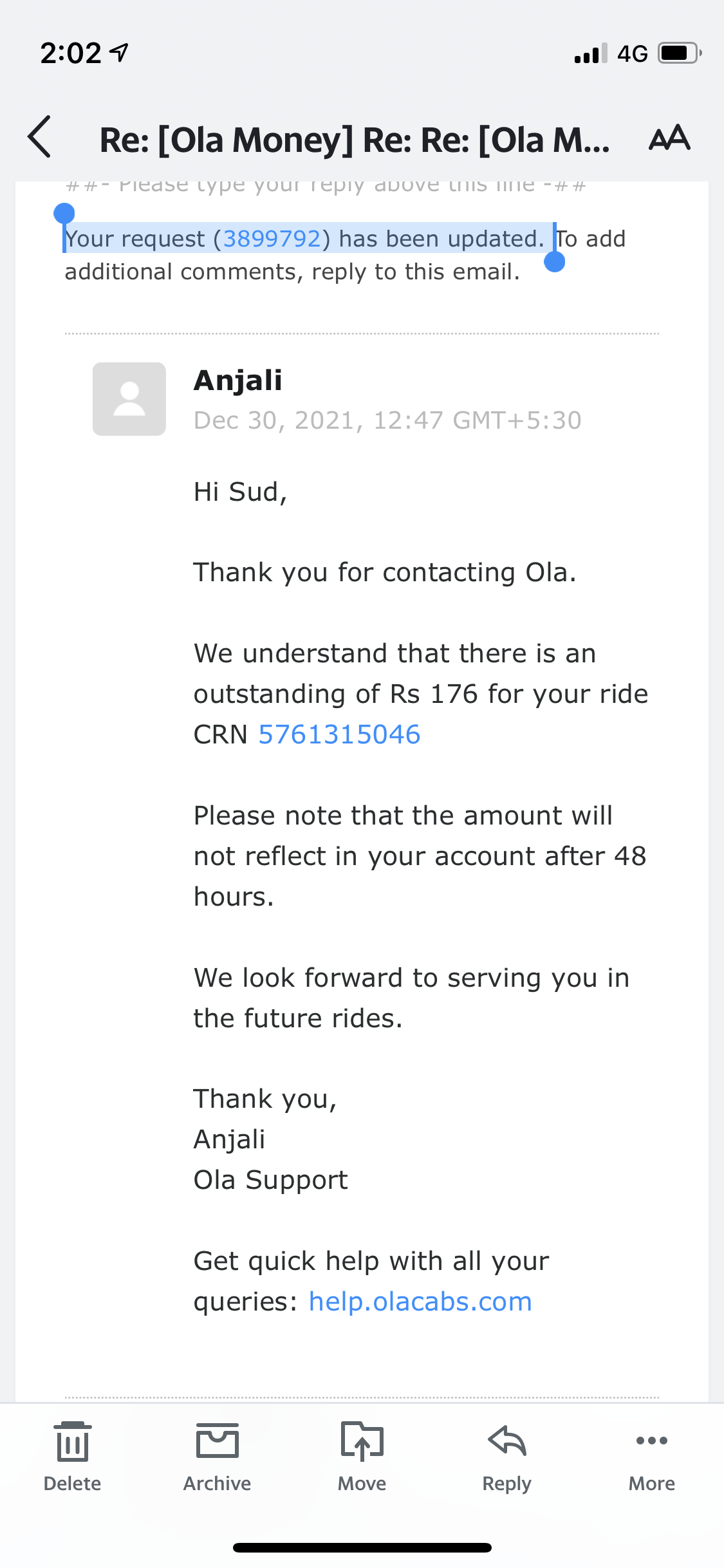Image resolution: width=724 pixels, height=1568 pixels.
Task: Tap the selection end handle
Action: pos(554,262)
